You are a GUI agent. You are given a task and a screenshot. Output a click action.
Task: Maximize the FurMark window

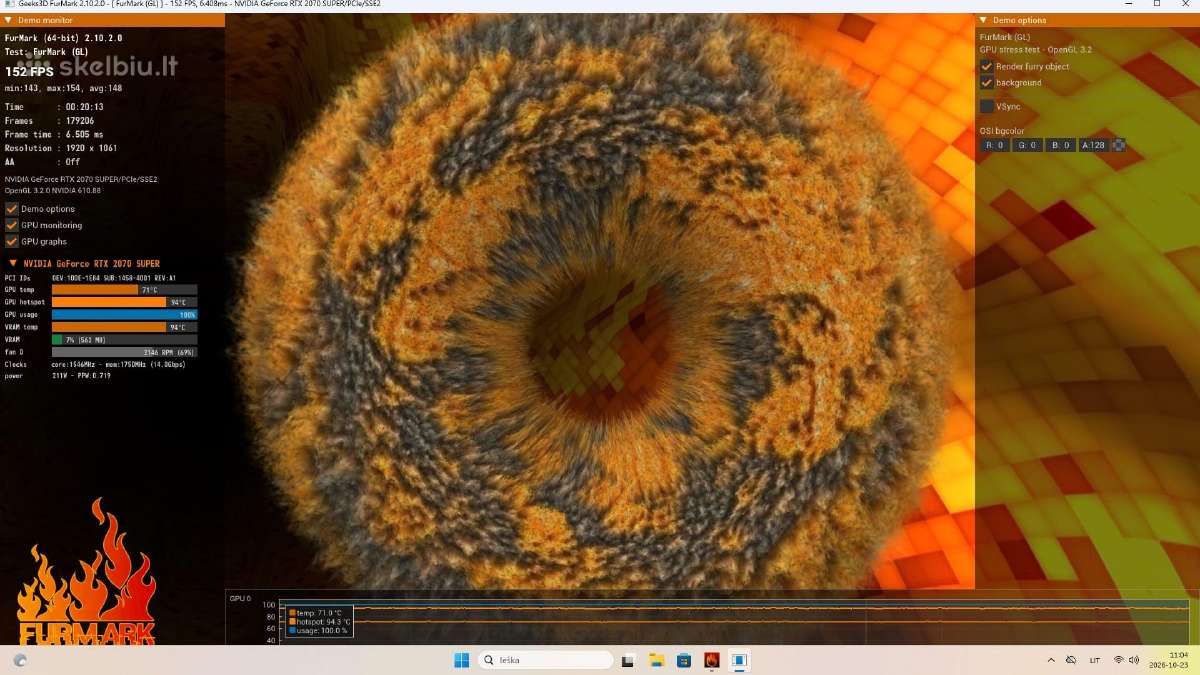coord(1156,5)
